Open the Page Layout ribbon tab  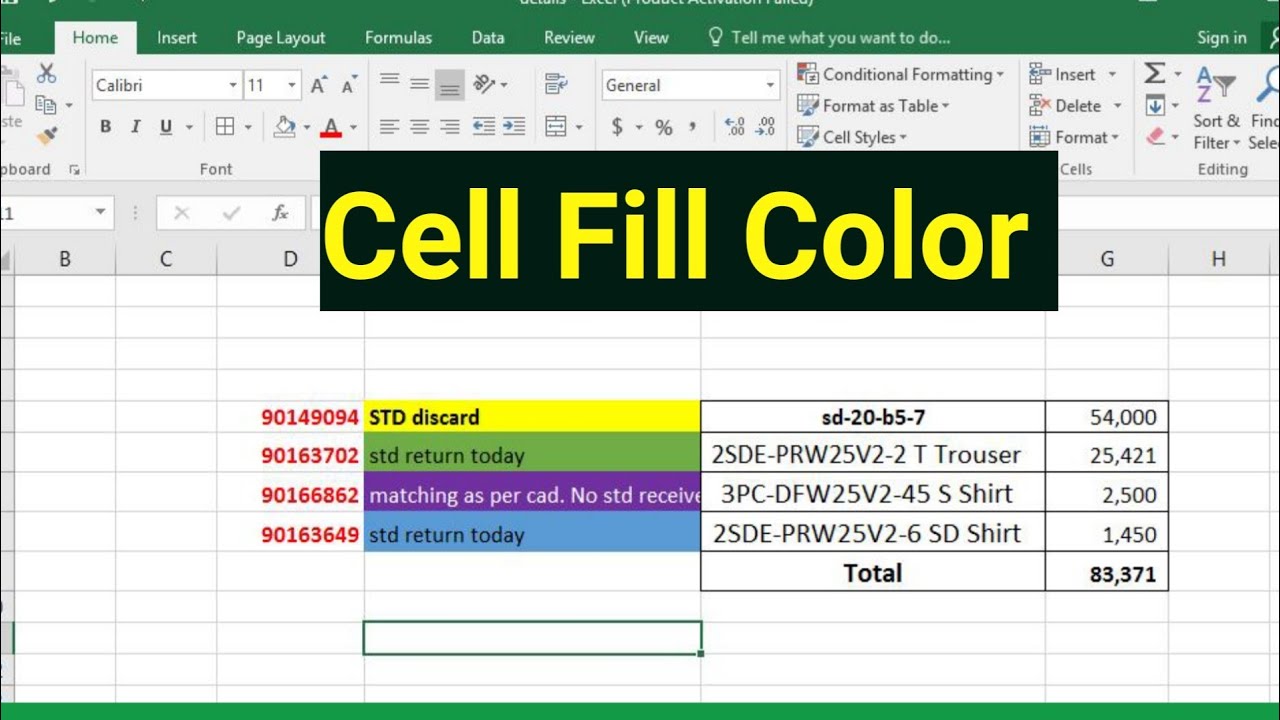pos(281,38)
